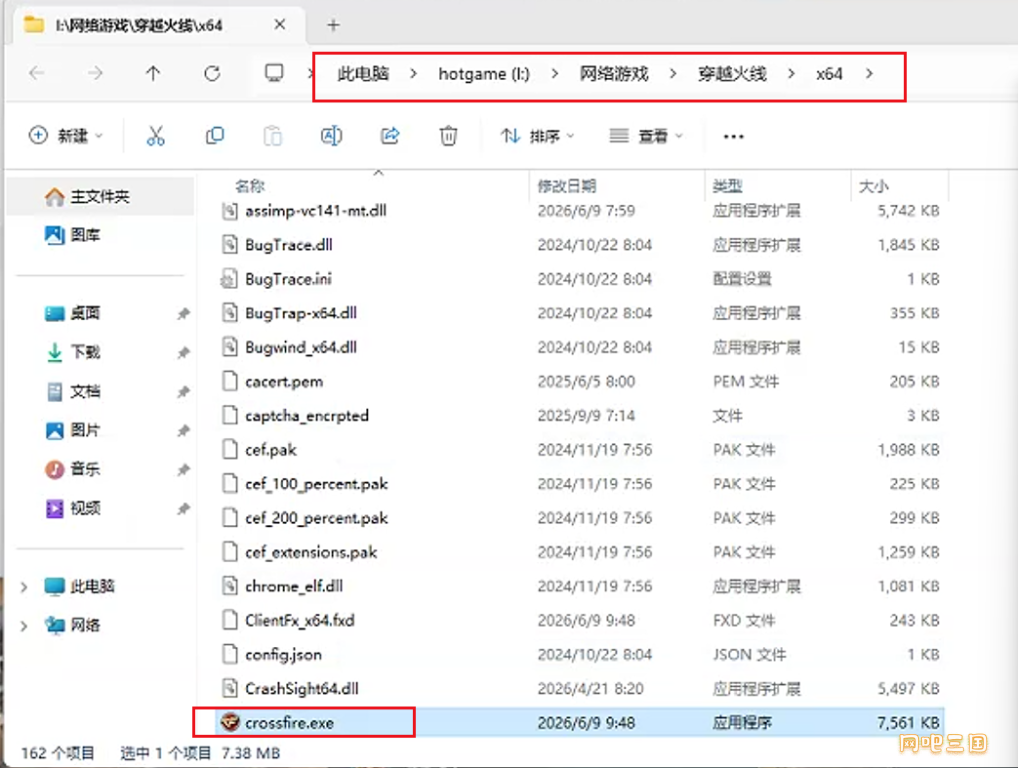The height and width of the screenshot is (768, 1018).
Task: Open the 查看 (View) dropdown
Action: 646,136
